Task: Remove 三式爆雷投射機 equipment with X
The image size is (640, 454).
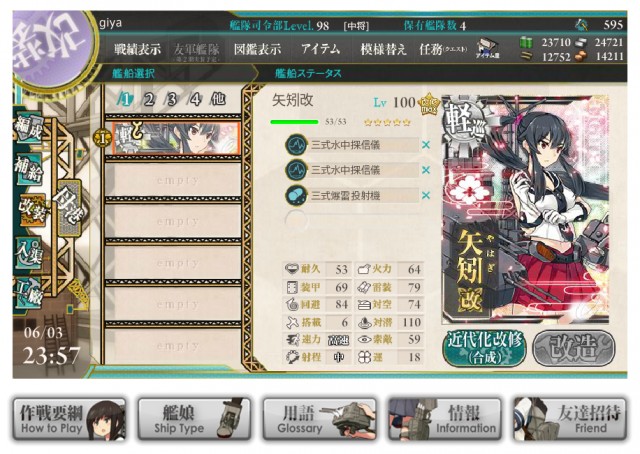Action: coord(426,196)
